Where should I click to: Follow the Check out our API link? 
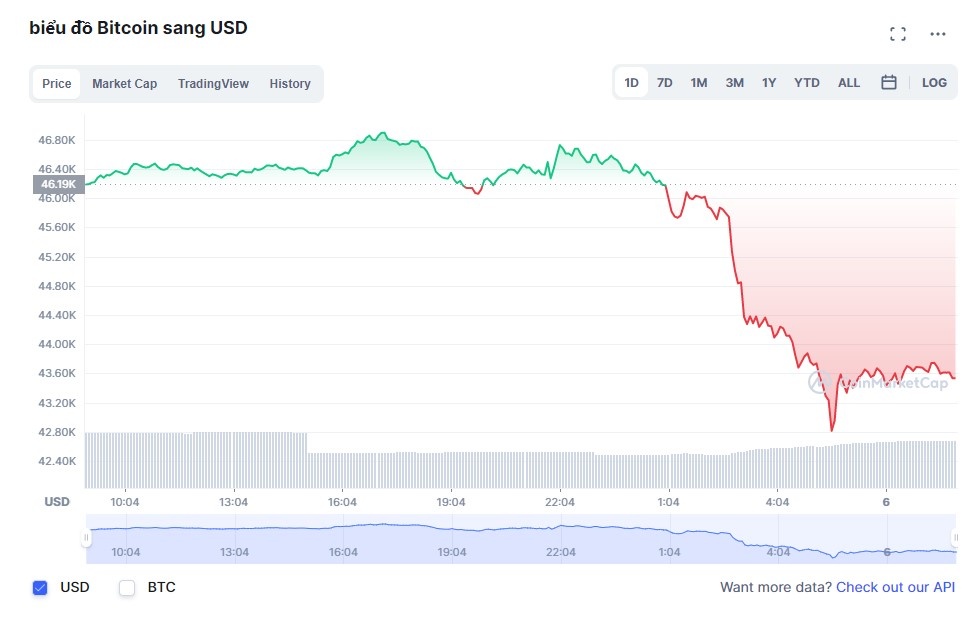coord(895,588)
